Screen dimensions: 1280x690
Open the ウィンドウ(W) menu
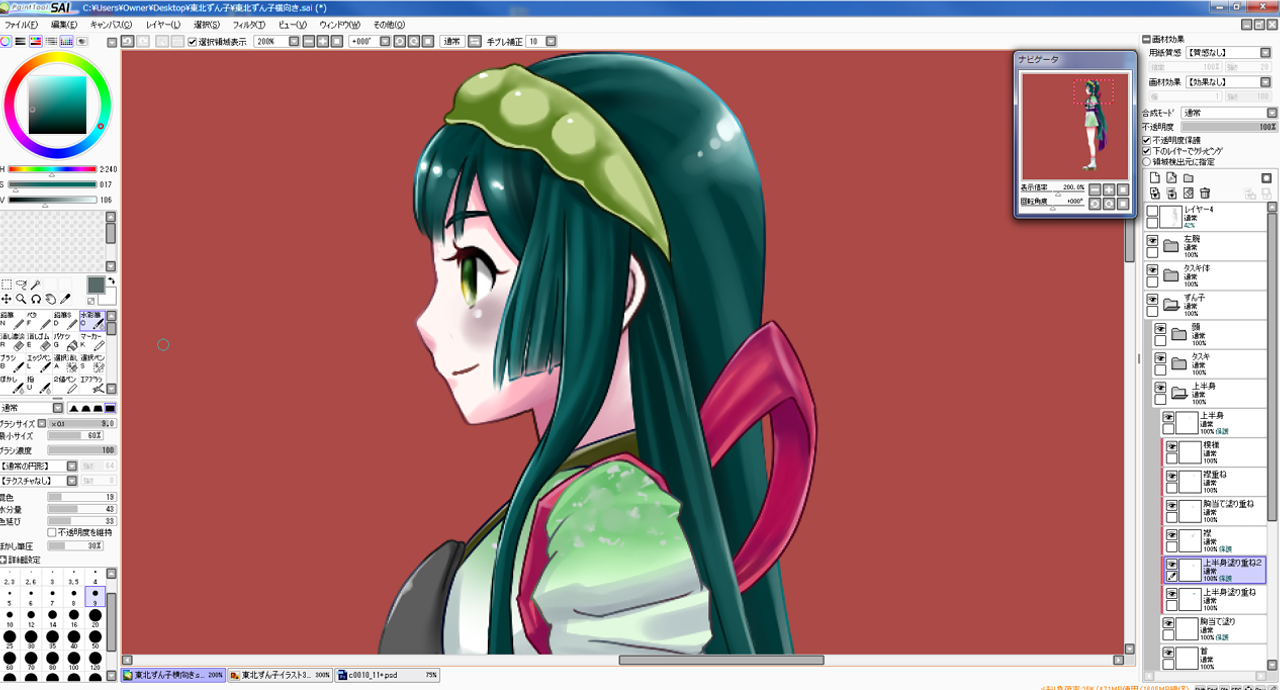click(x=340, y=23)
